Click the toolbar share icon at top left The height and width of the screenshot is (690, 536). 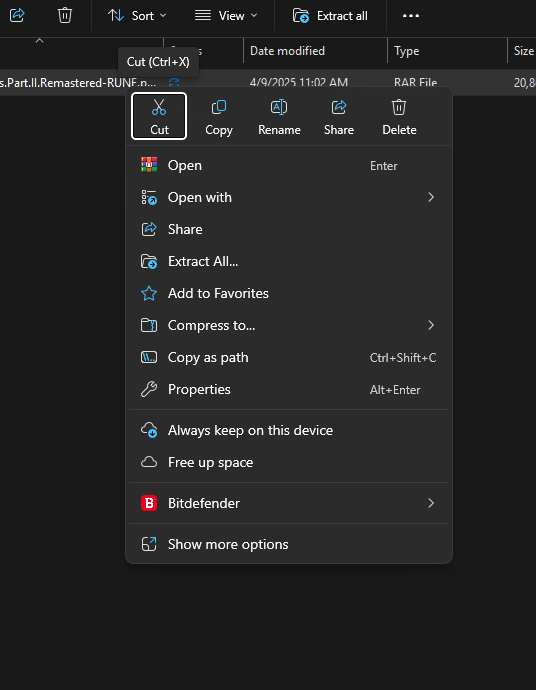(17, 15)
